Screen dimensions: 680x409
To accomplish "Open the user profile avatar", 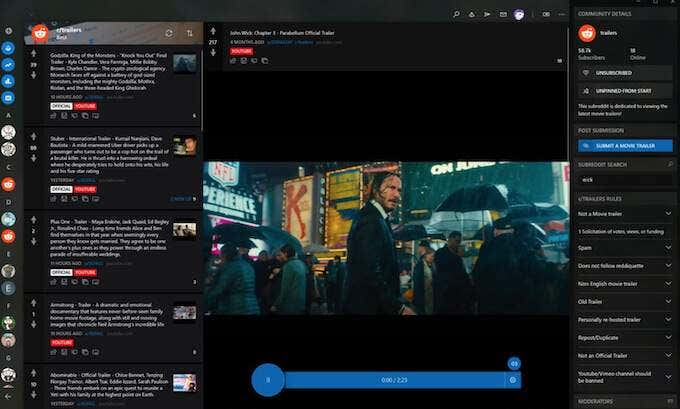I will click(x=518, y=14).
